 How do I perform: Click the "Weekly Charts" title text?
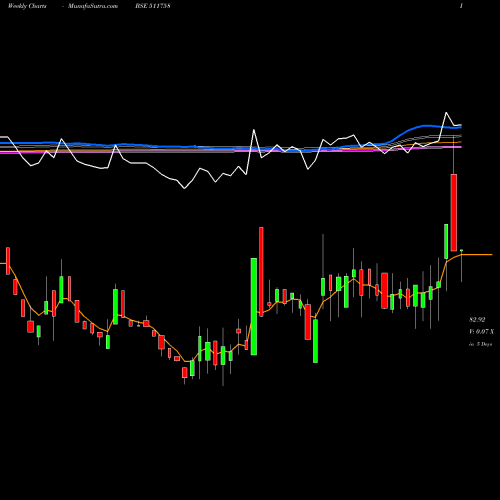tap(27, 6)
